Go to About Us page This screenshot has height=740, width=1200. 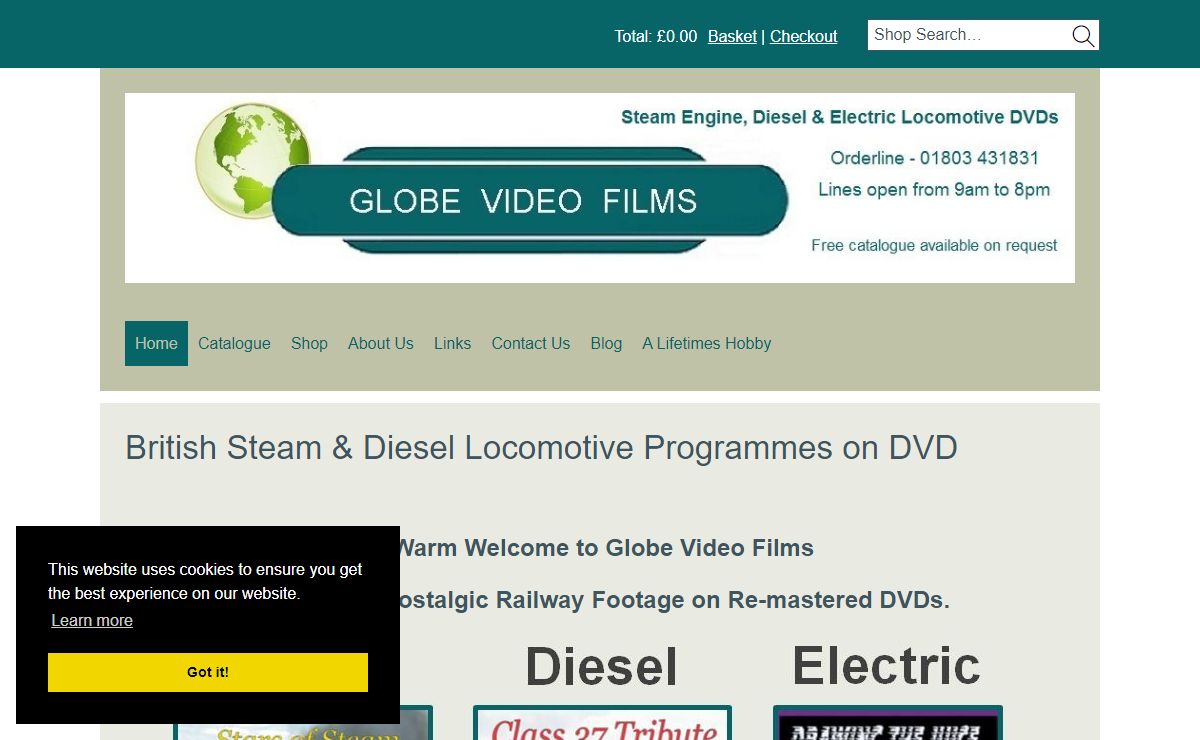point(380,343)
